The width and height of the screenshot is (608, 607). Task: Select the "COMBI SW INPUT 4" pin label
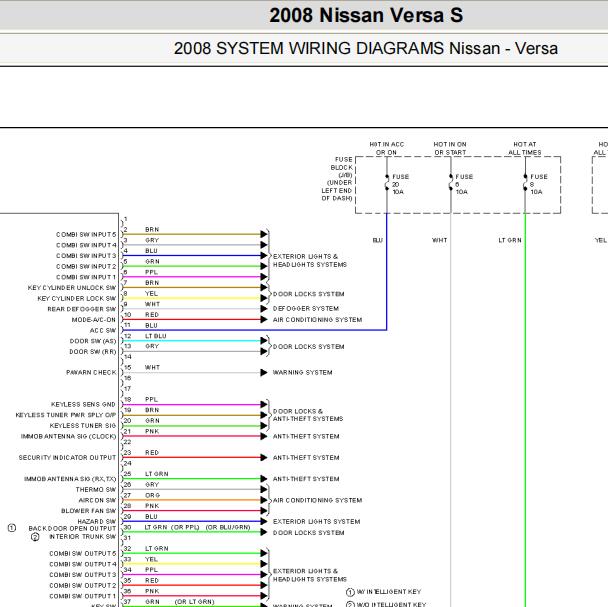pyautogui.click(x=86, y=245)
